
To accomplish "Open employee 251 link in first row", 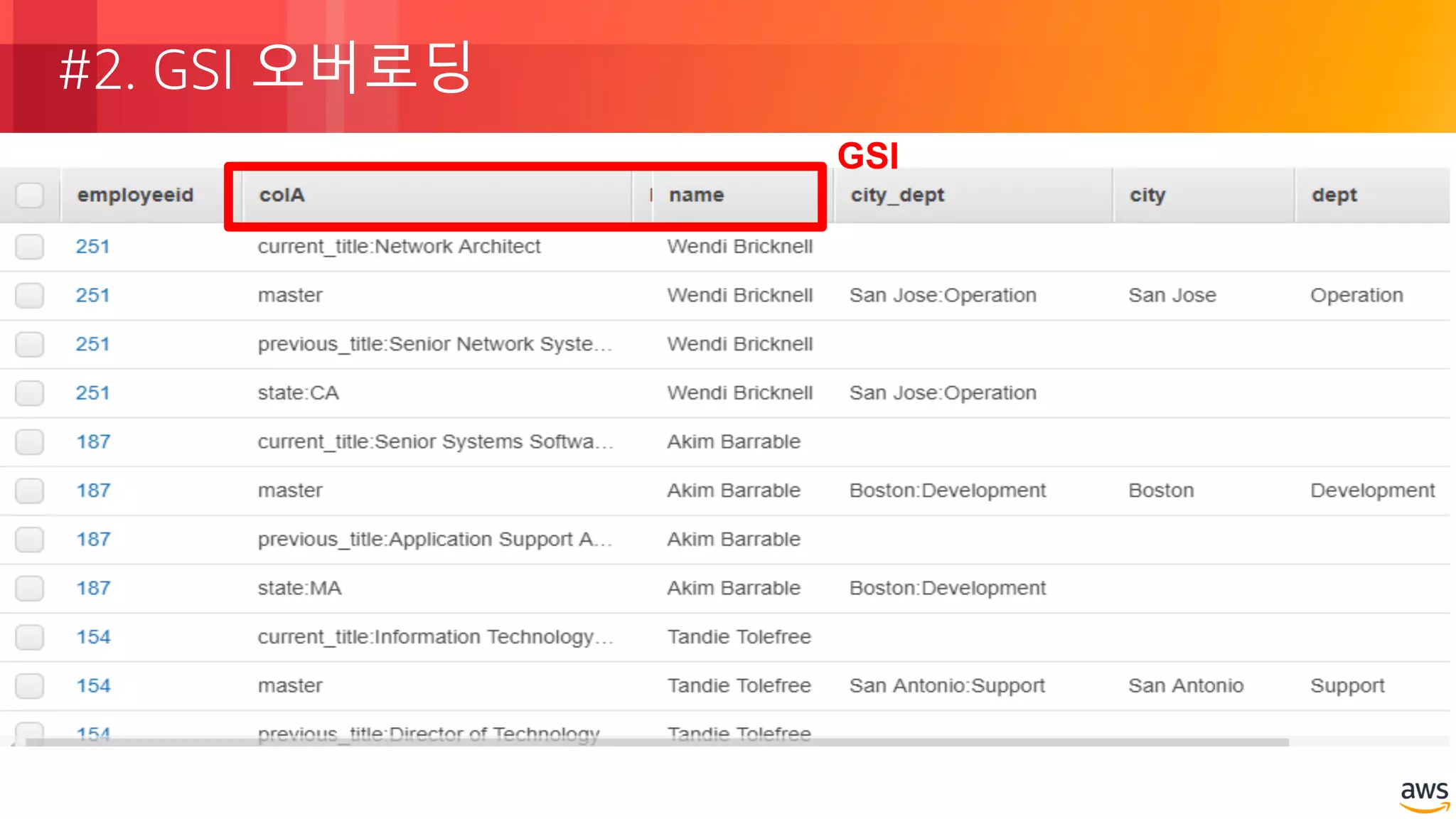I will click(92, 247).
